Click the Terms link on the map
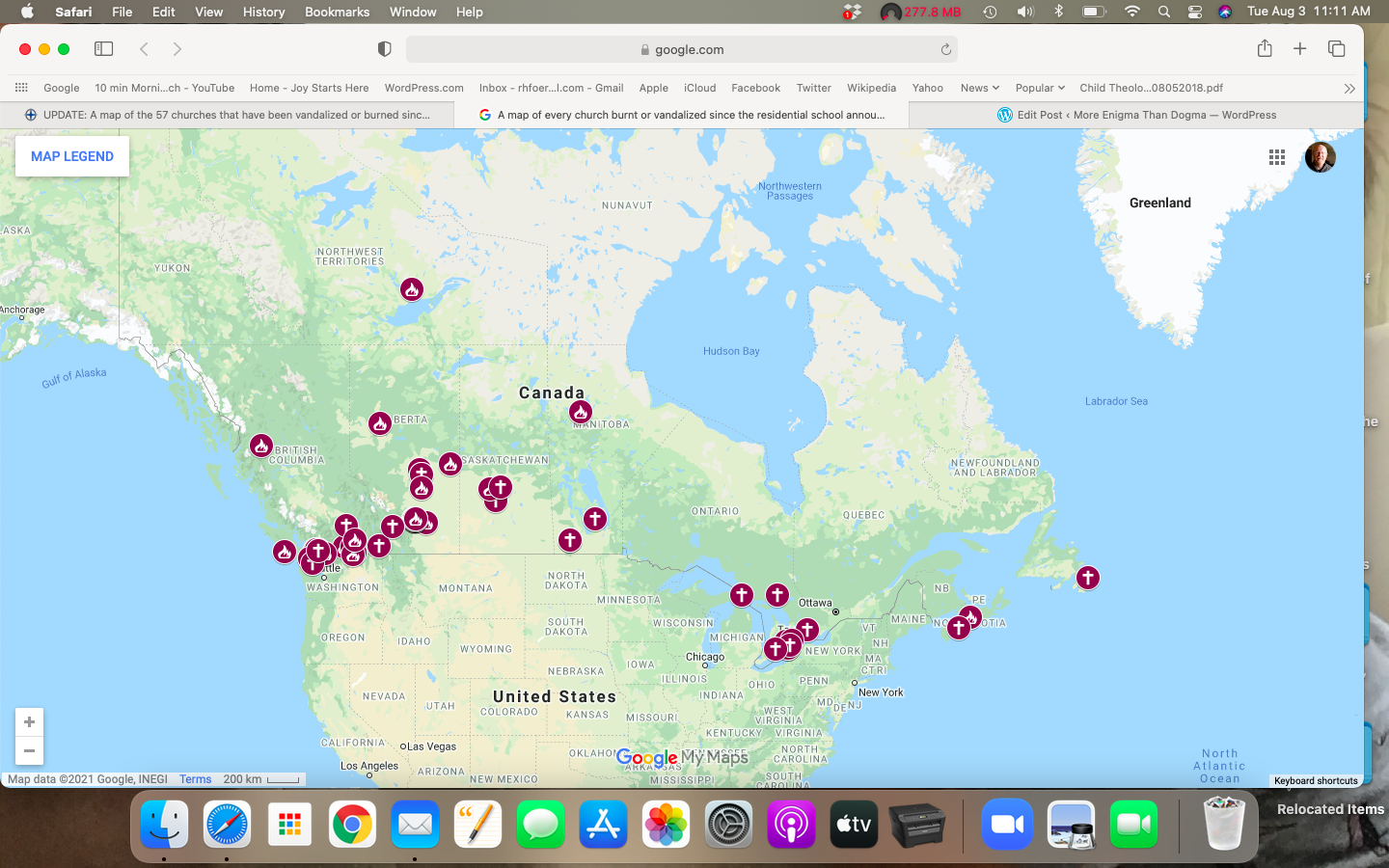The image size is (1389, 868). coord(195,779)
